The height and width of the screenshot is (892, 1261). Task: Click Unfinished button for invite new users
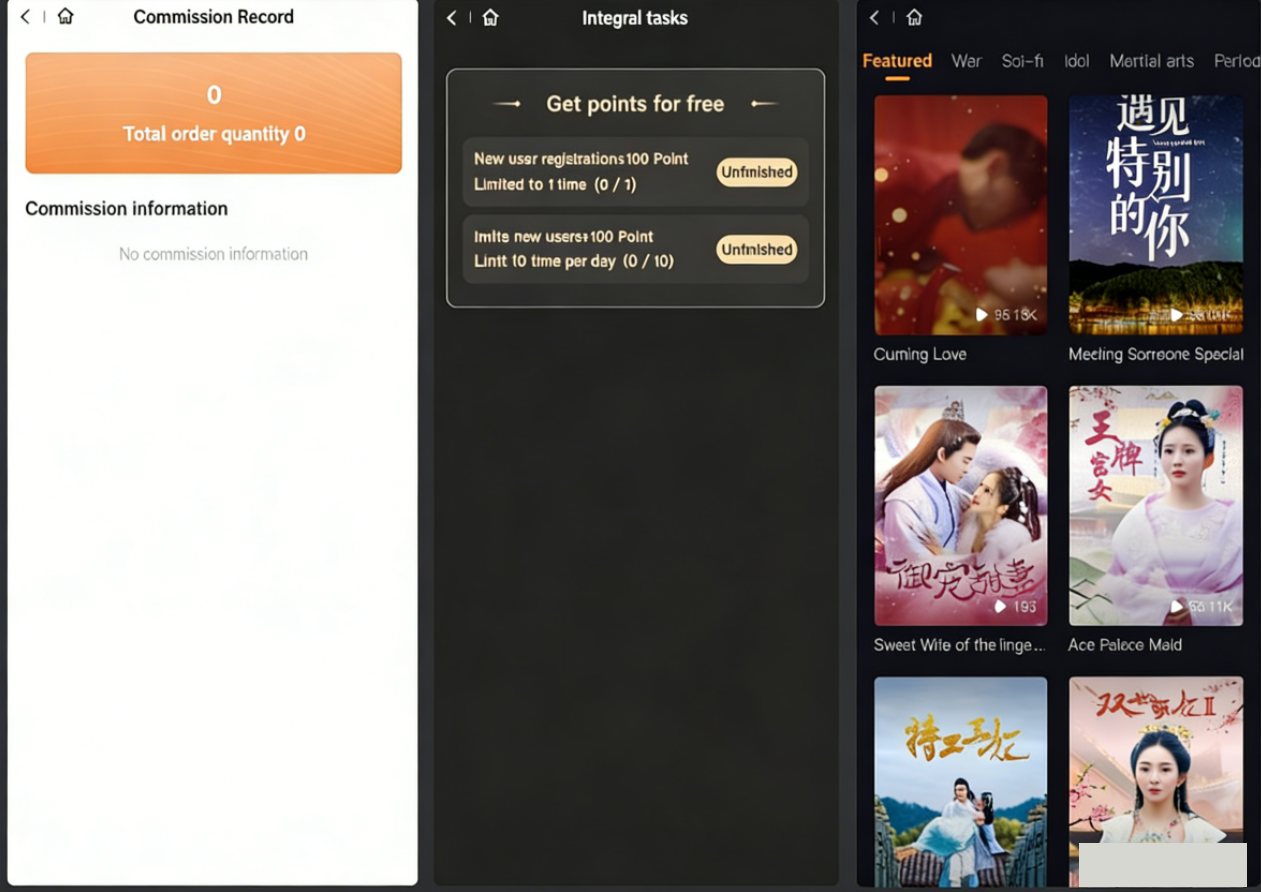[x=757, y=250]
